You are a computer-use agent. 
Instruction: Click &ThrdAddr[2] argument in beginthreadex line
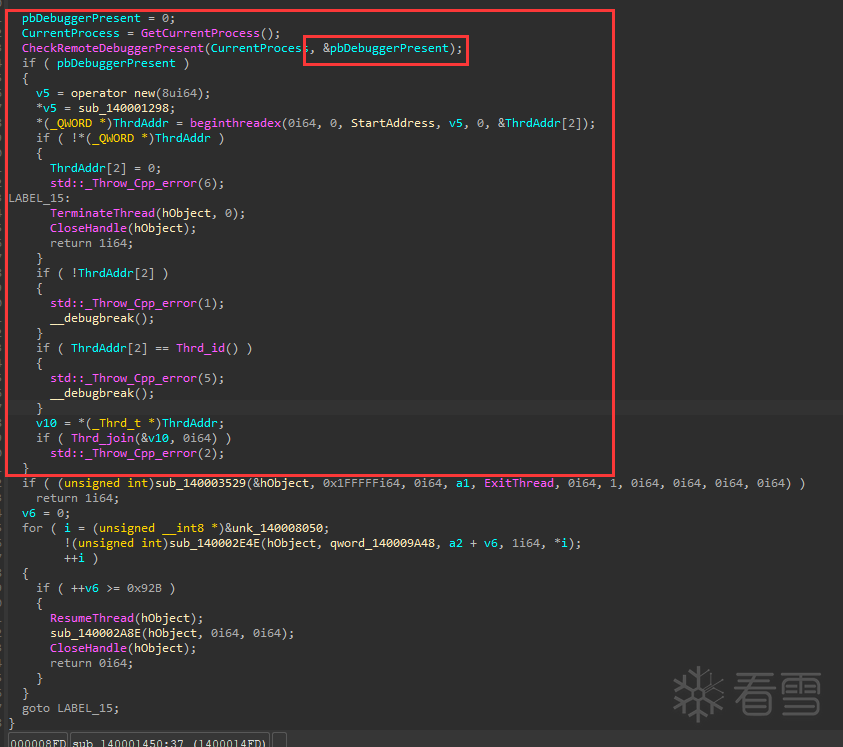pos(542,123)
